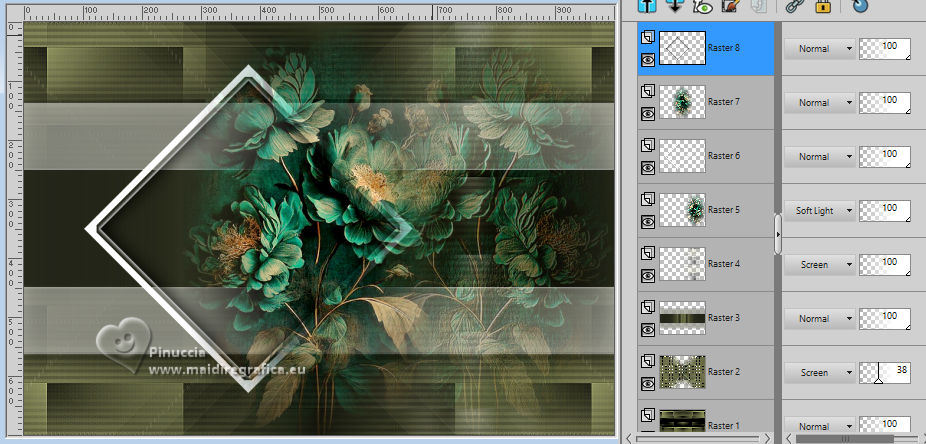
Task: Hide the Raster 4 layer
Action: [648, 275]
